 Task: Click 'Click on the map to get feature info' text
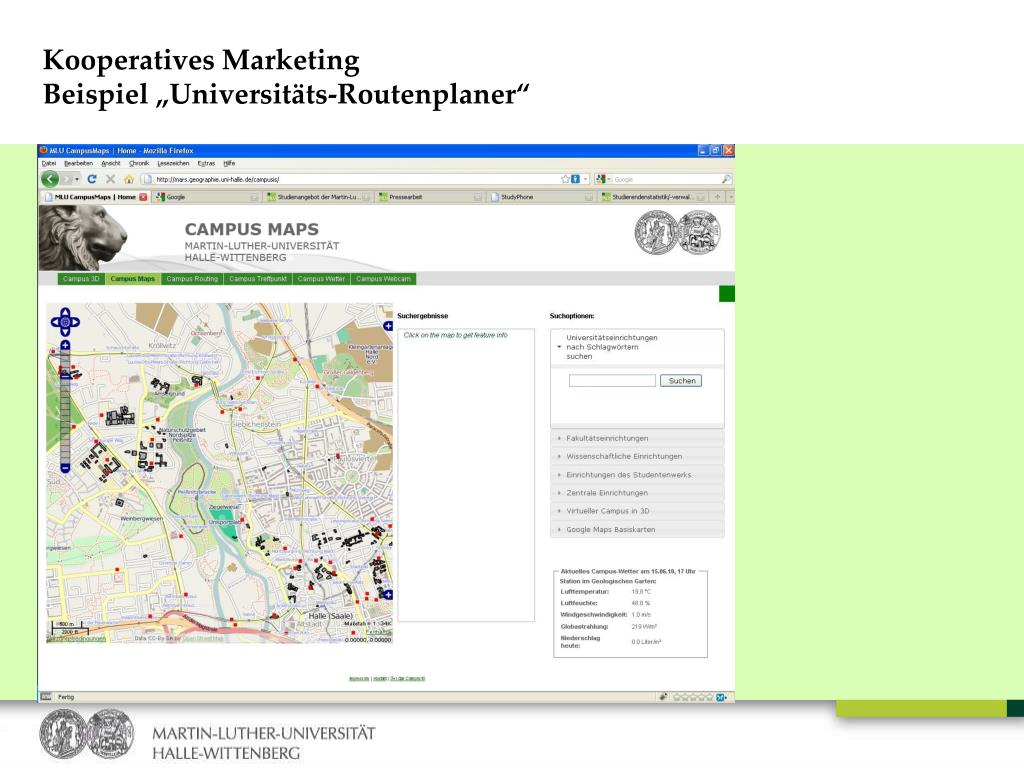coord(455,335)
